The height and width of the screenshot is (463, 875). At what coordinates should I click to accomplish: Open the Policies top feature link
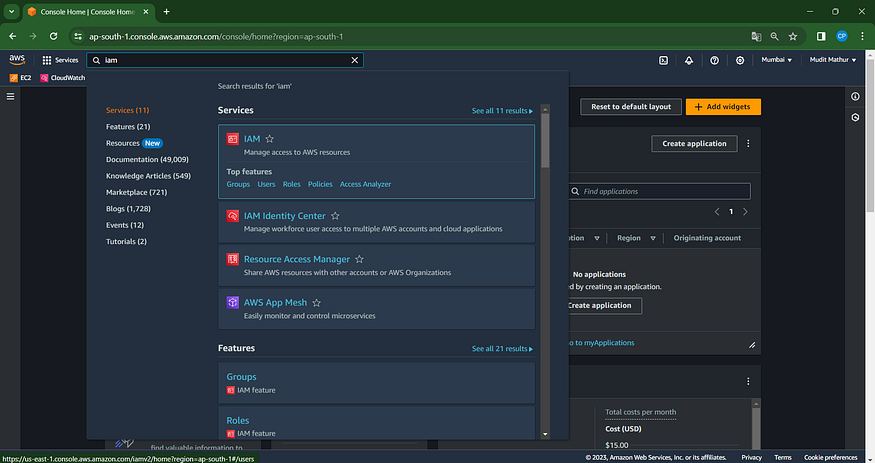pos(320,184)
